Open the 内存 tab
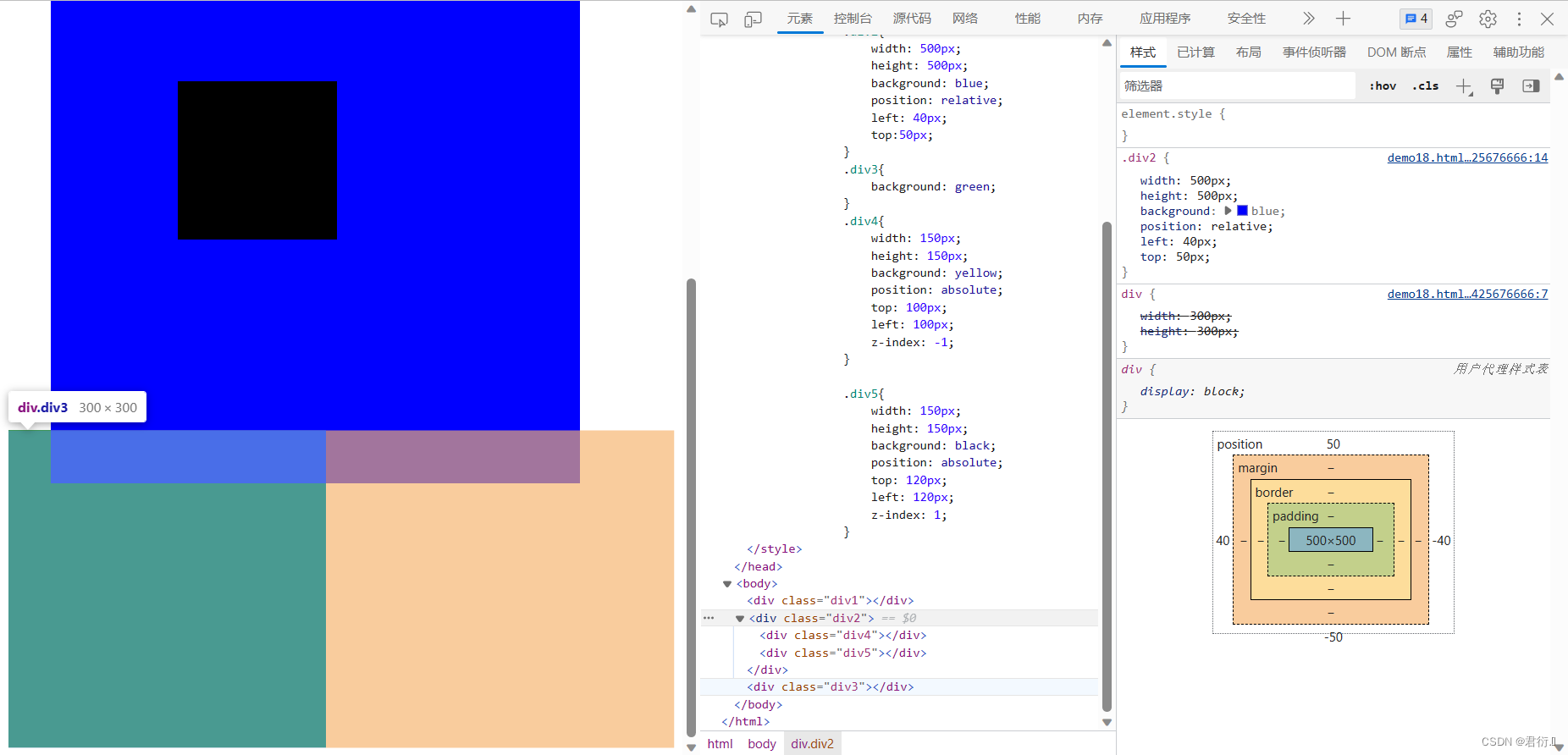Image resolution: width=1568 pixels, height=755 pixels. pos(1090,19)
